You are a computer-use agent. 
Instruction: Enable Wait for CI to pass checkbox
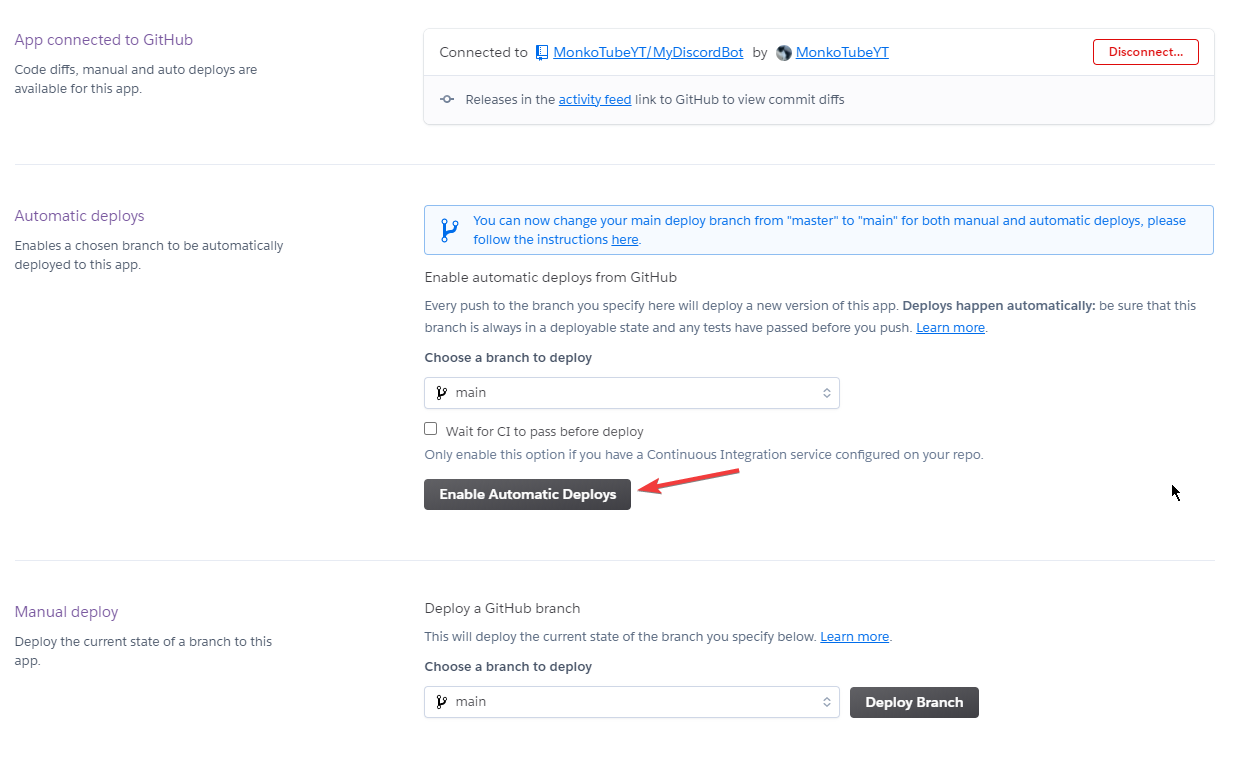click(431, 429)
